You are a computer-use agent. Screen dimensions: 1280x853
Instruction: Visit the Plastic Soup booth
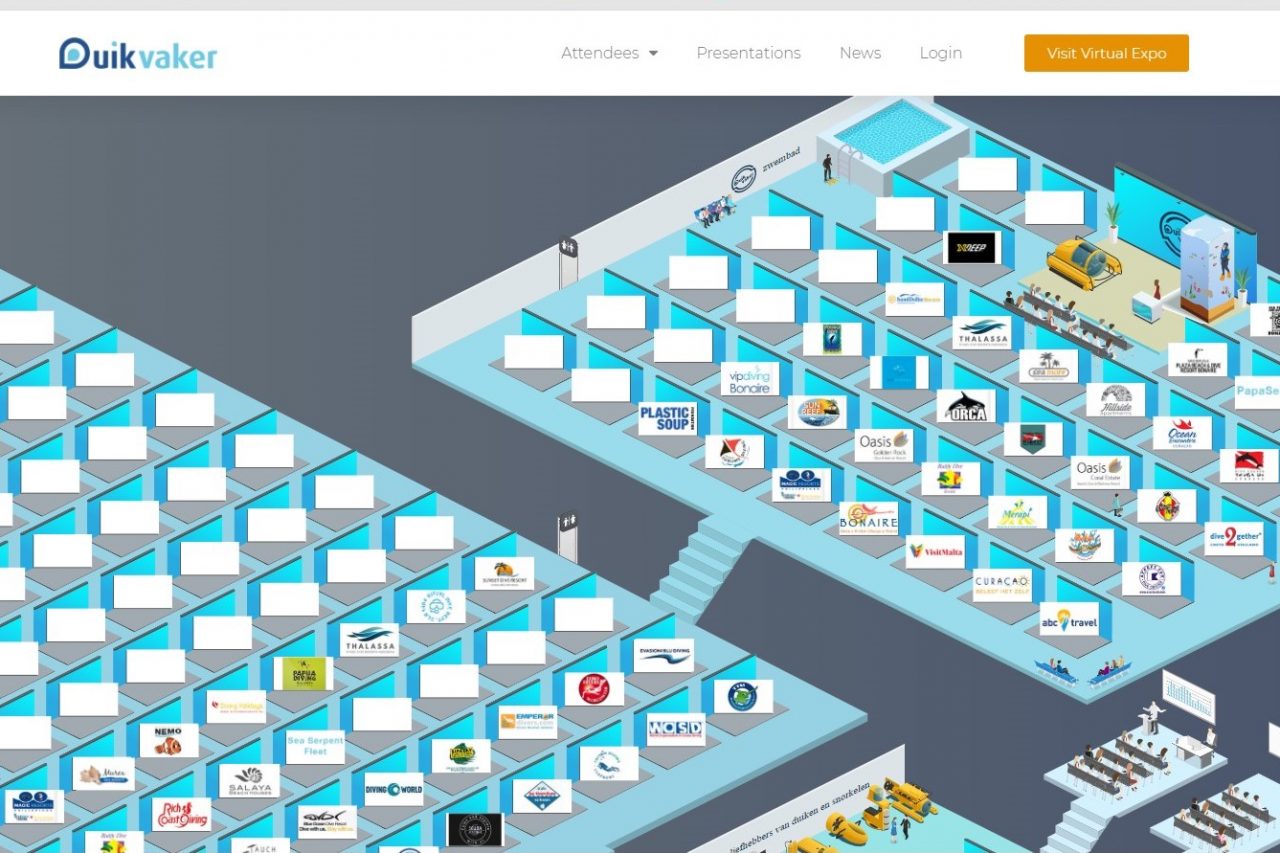click(667, 419)
